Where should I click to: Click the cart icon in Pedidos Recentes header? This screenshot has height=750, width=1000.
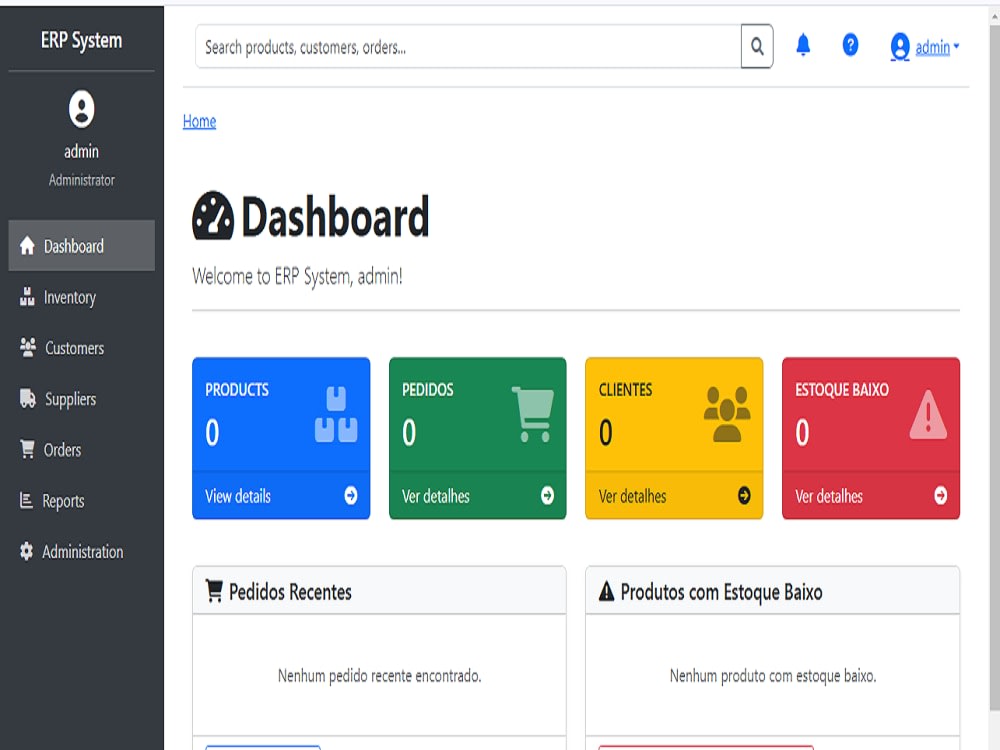(x=214, y=591)
